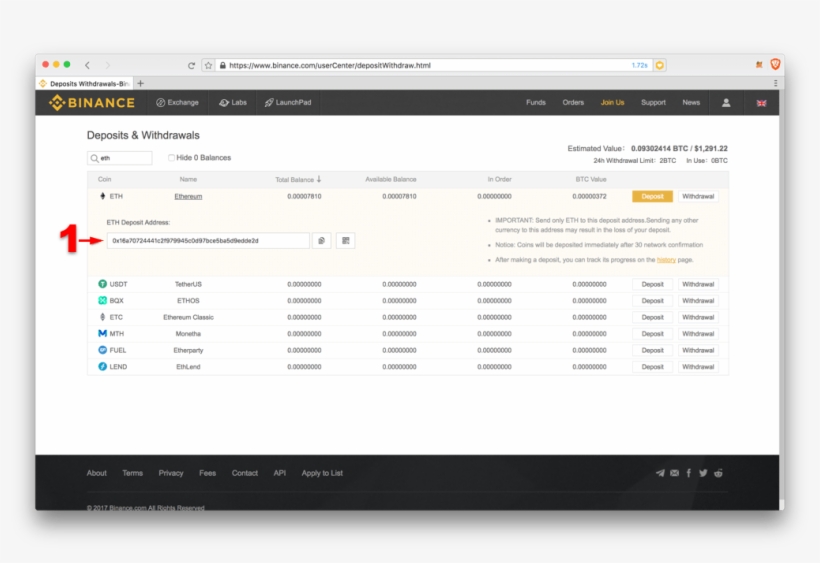The width and height of the screenshot is (820, 563).
Task: Open the user account profile icon
Action: pyautogui.click(x=726, y=103)
